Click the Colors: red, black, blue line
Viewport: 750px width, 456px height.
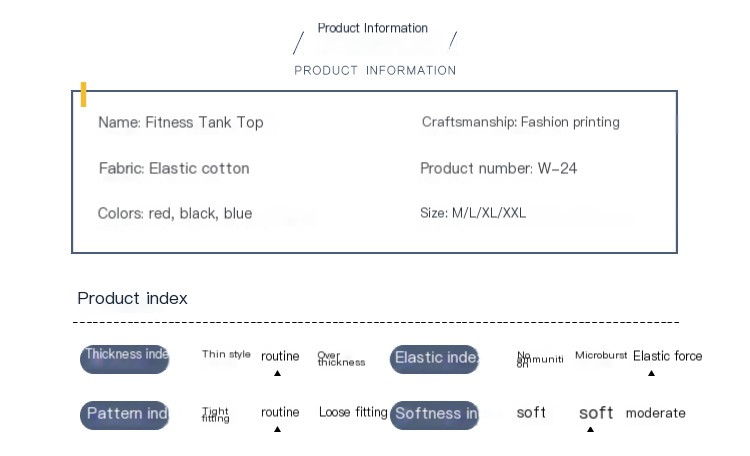(x=175, y=214)
